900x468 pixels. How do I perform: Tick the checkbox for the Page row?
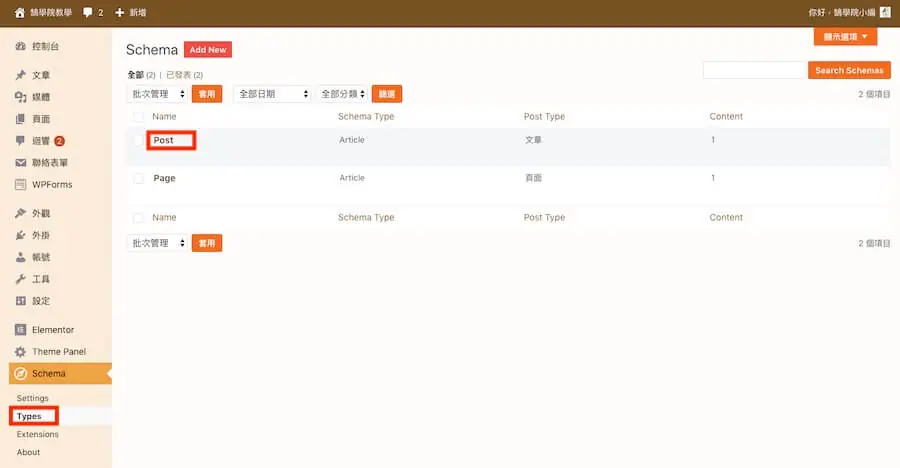[x=138, y=178]
